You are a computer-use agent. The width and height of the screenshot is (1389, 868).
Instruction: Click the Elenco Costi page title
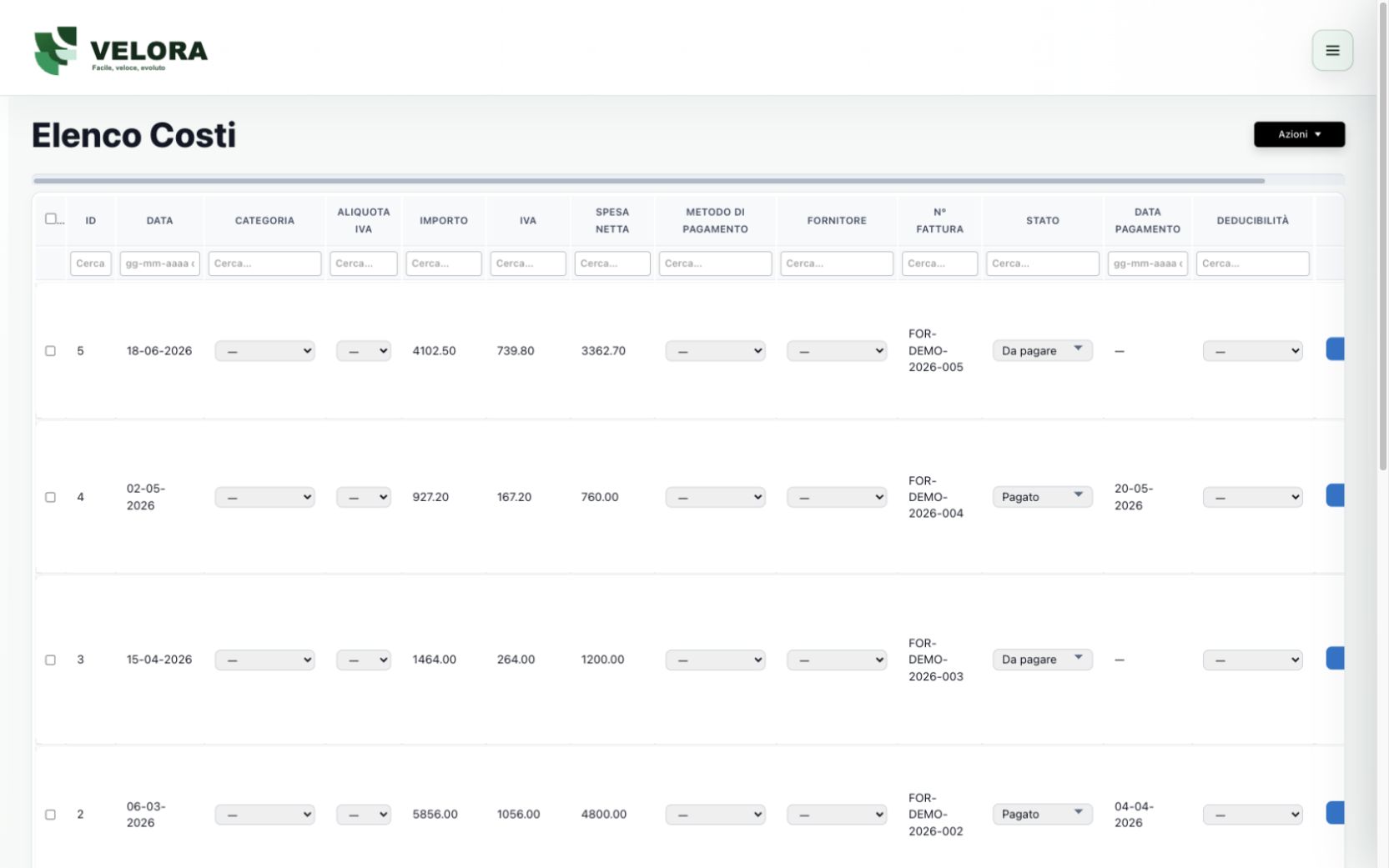[x=134, y=135]
